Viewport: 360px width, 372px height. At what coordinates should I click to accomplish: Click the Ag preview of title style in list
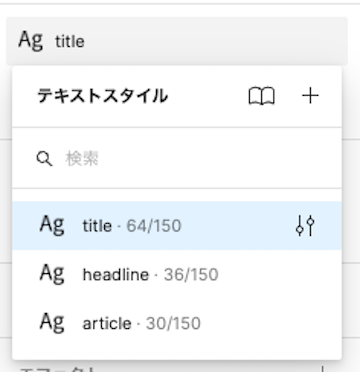52,225
